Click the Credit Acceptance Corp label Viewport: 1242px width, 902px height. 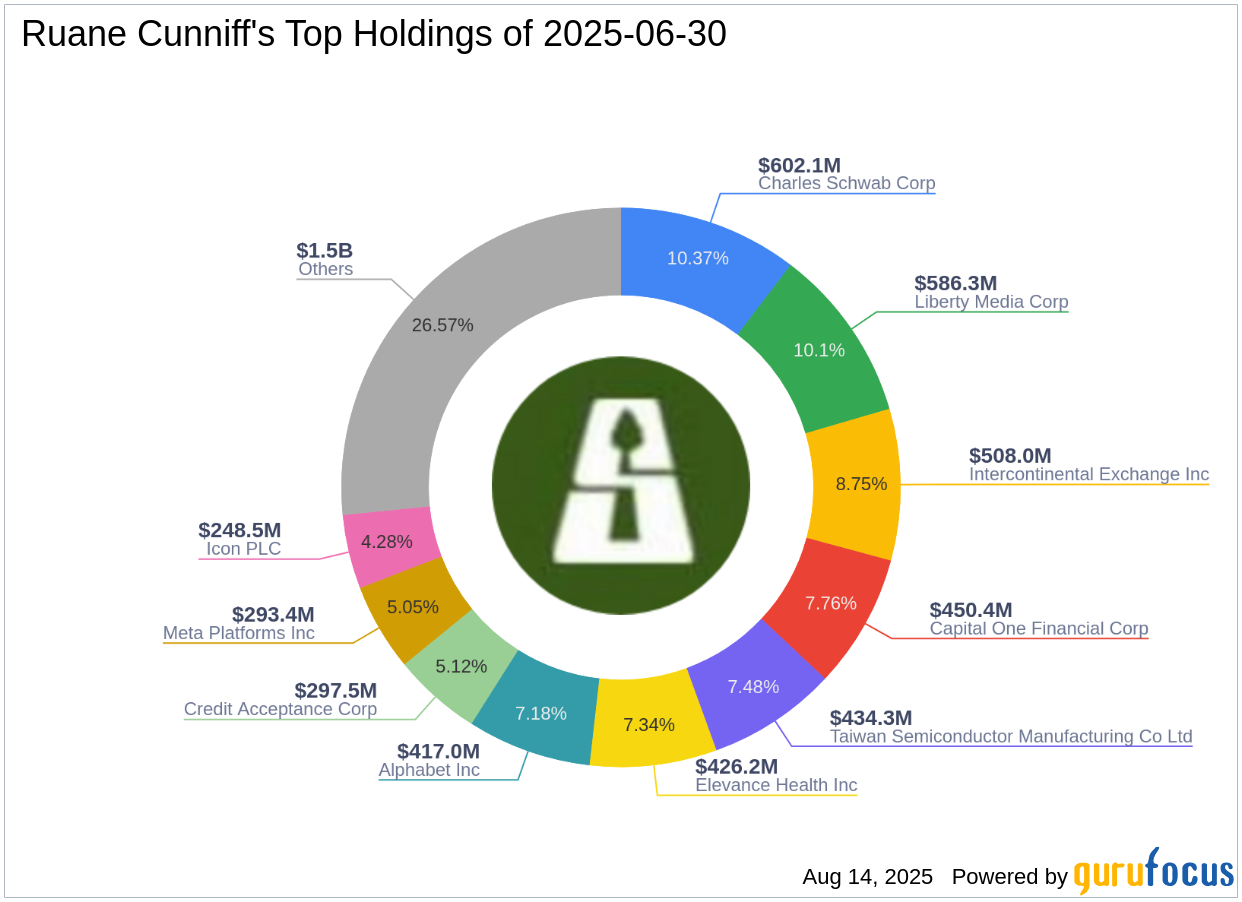coord(280,709)
